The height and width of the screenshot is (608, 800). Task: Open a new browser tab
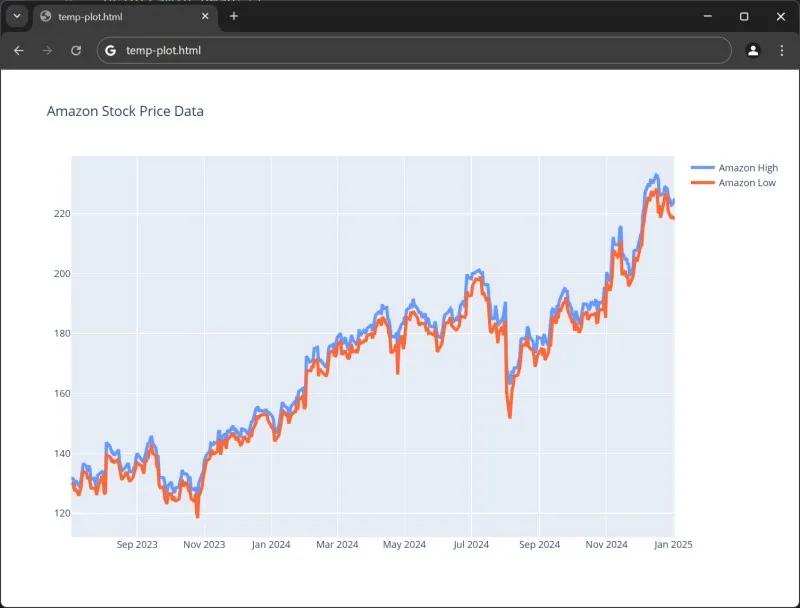pyautogui.click(x=234, y=16)
